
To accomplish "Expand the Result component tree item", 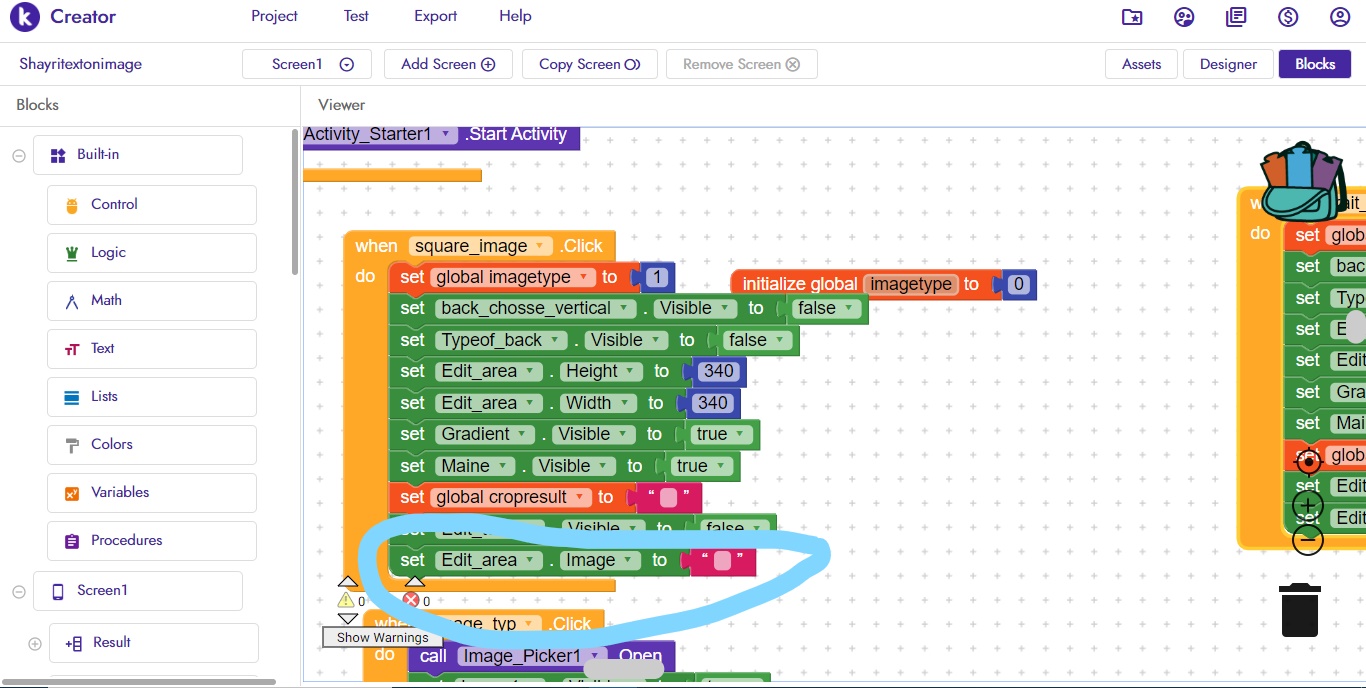I will pyautogui.click(x=35, y=643).
